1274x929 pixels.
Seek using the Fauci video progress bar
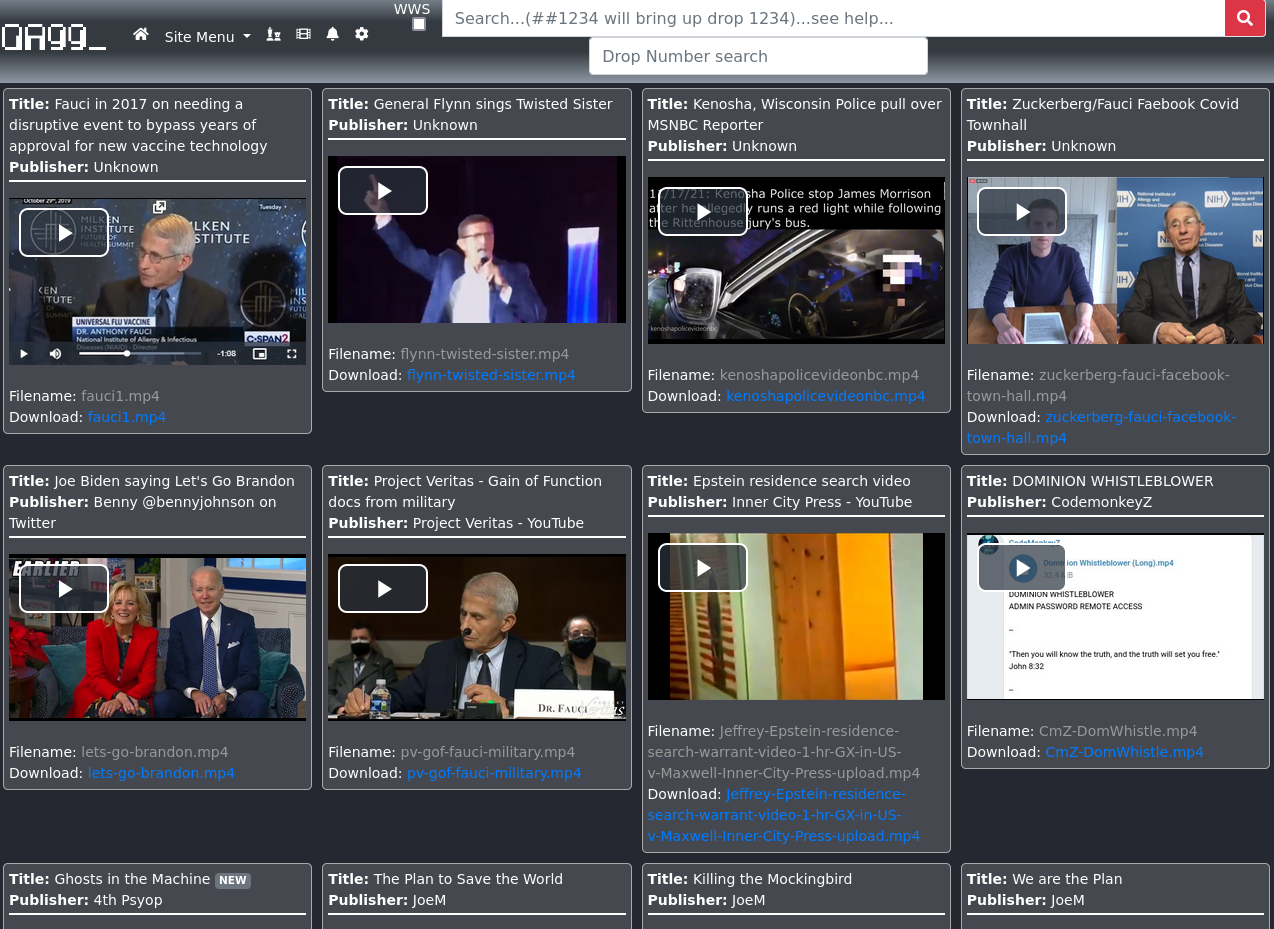click(140, 353)
